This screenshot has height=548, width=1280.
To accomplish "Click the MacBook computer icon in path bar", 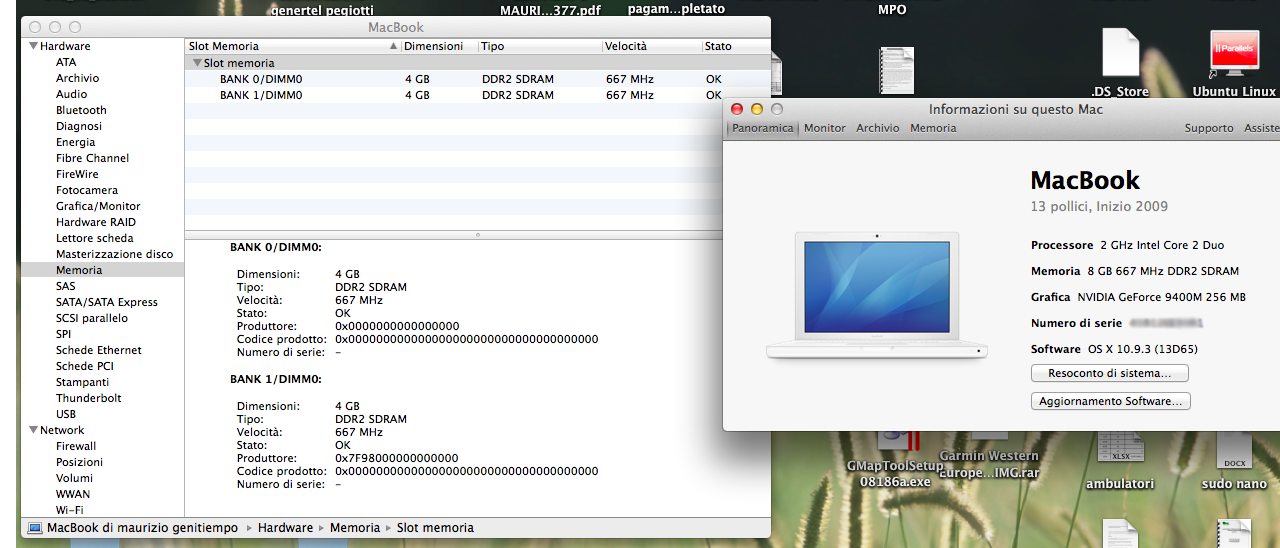I will tap(35, 528).
